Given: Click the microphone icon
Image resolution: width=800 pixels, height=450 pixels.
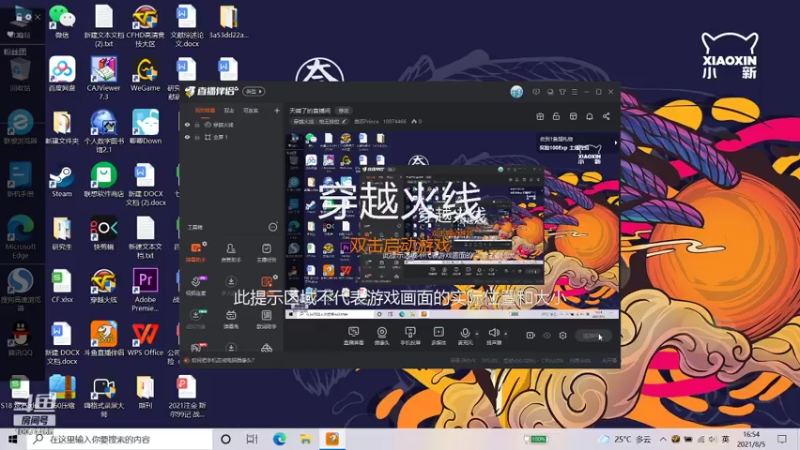Looking at the screenshot, I should tap(465, 335).
